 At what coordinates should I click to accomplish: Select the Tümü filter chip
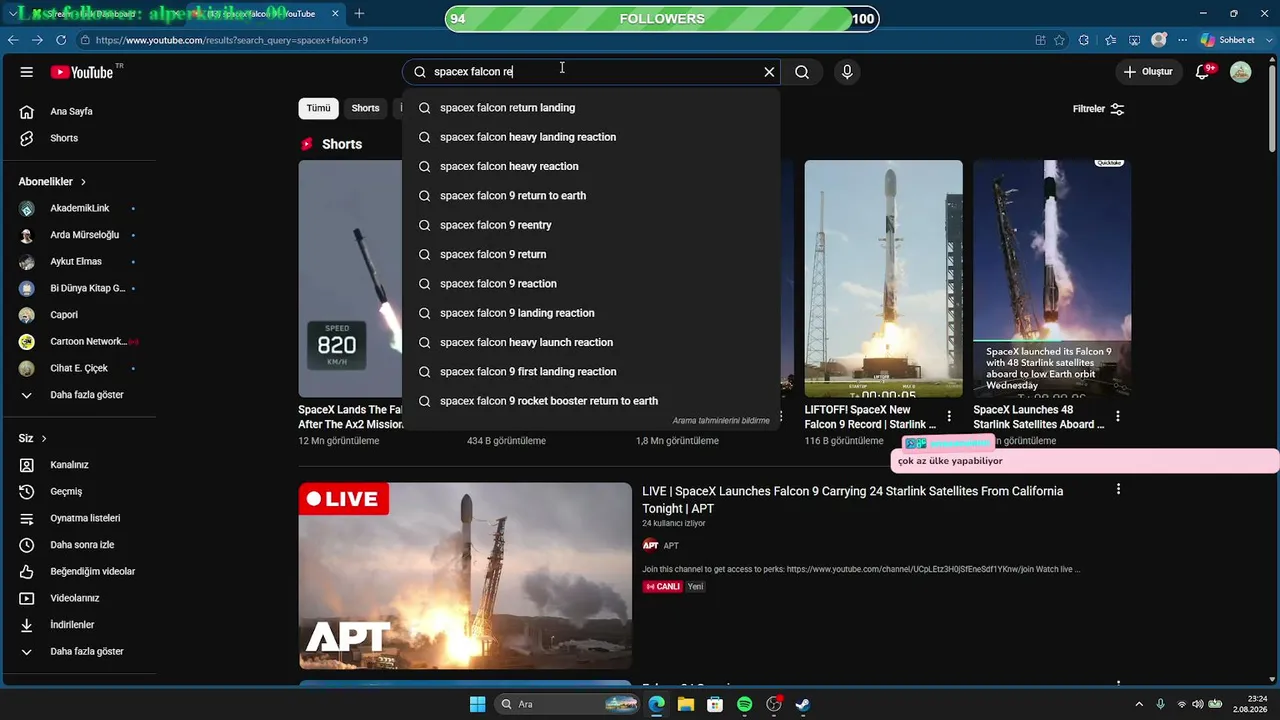318,108
